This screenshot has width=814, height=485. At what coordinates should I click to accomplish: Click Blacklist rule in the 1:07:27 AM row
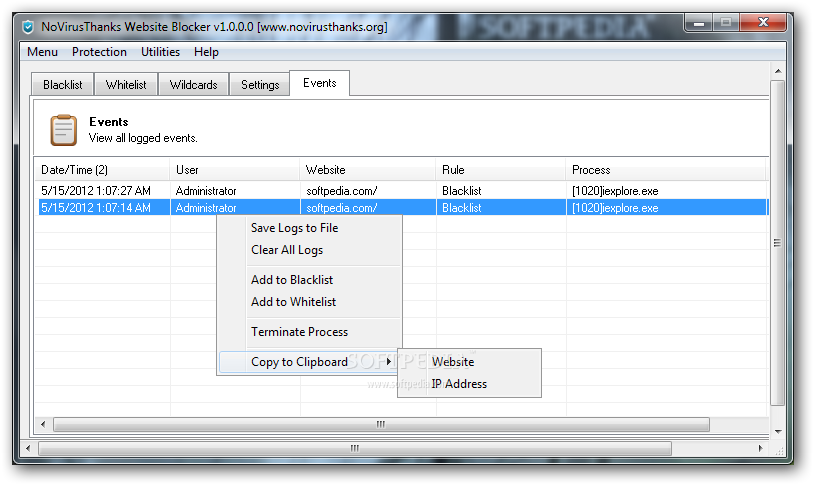click(x=462, y=191)
